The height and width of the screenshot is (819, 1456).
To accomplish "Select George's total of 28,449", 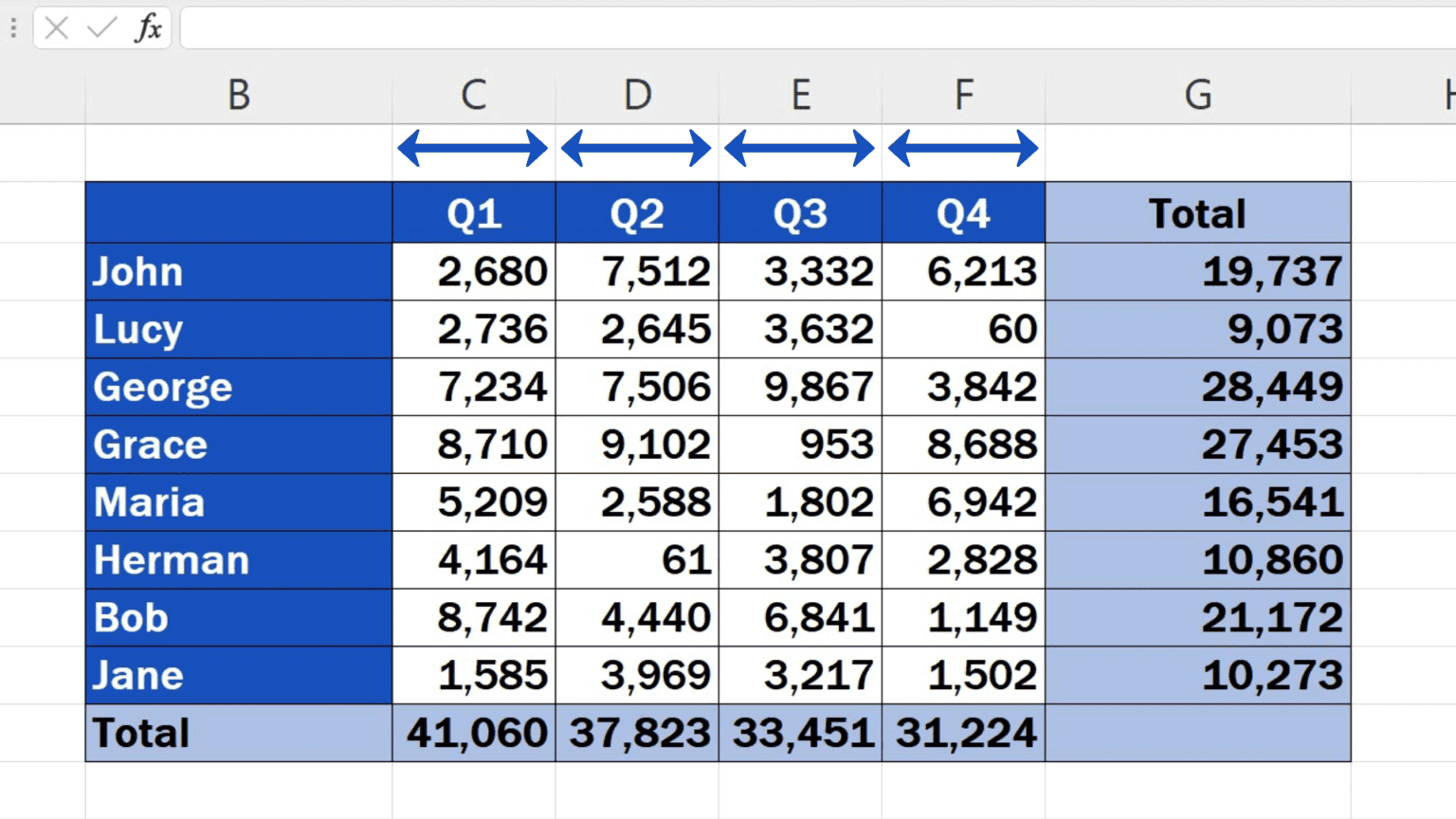I will [x=1198, y=387].
